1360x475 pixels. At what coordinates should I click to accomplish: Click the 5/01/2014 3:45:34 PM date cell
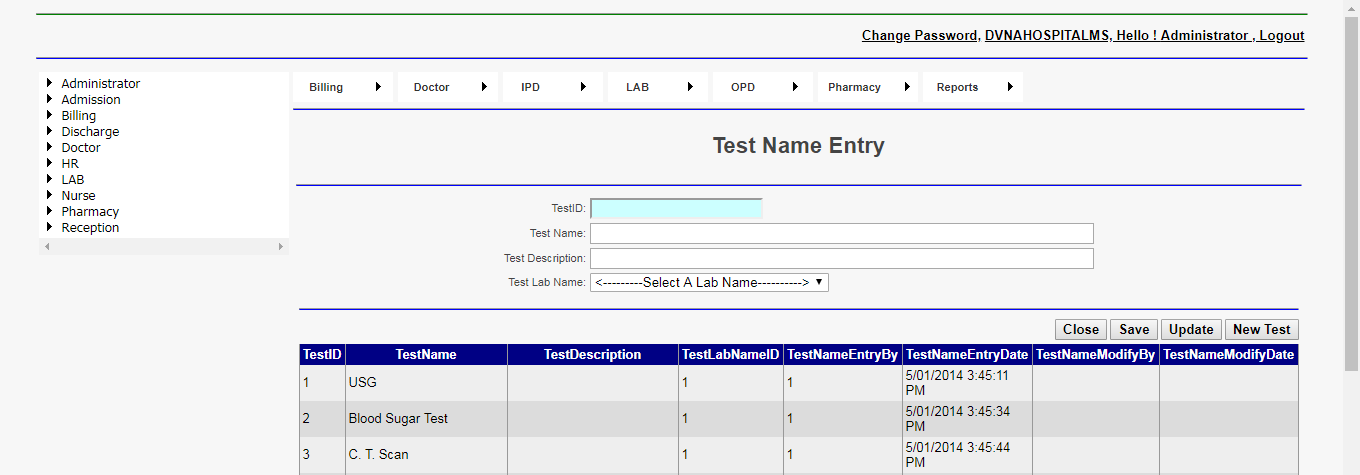pyautogui.click(x=967, y=419)
